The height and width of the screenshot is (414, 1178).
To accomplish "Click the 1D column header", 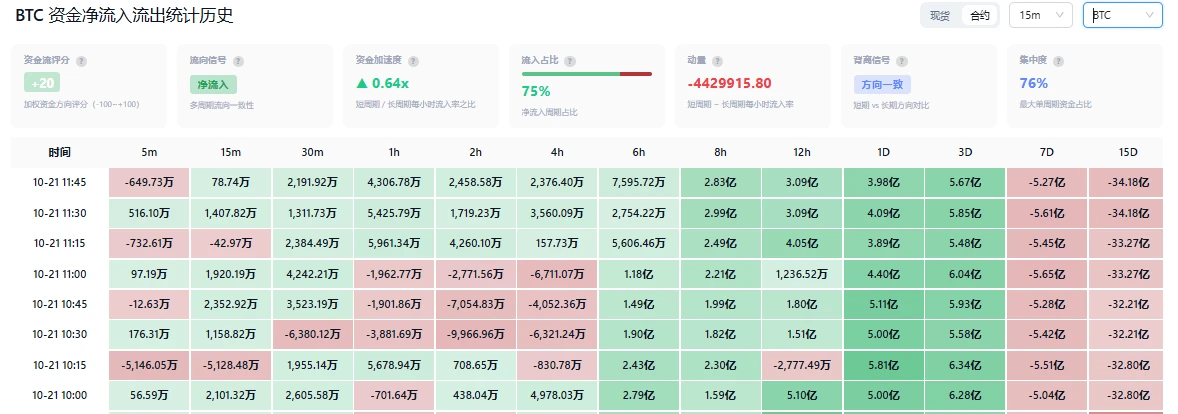I will pos(884,153).
